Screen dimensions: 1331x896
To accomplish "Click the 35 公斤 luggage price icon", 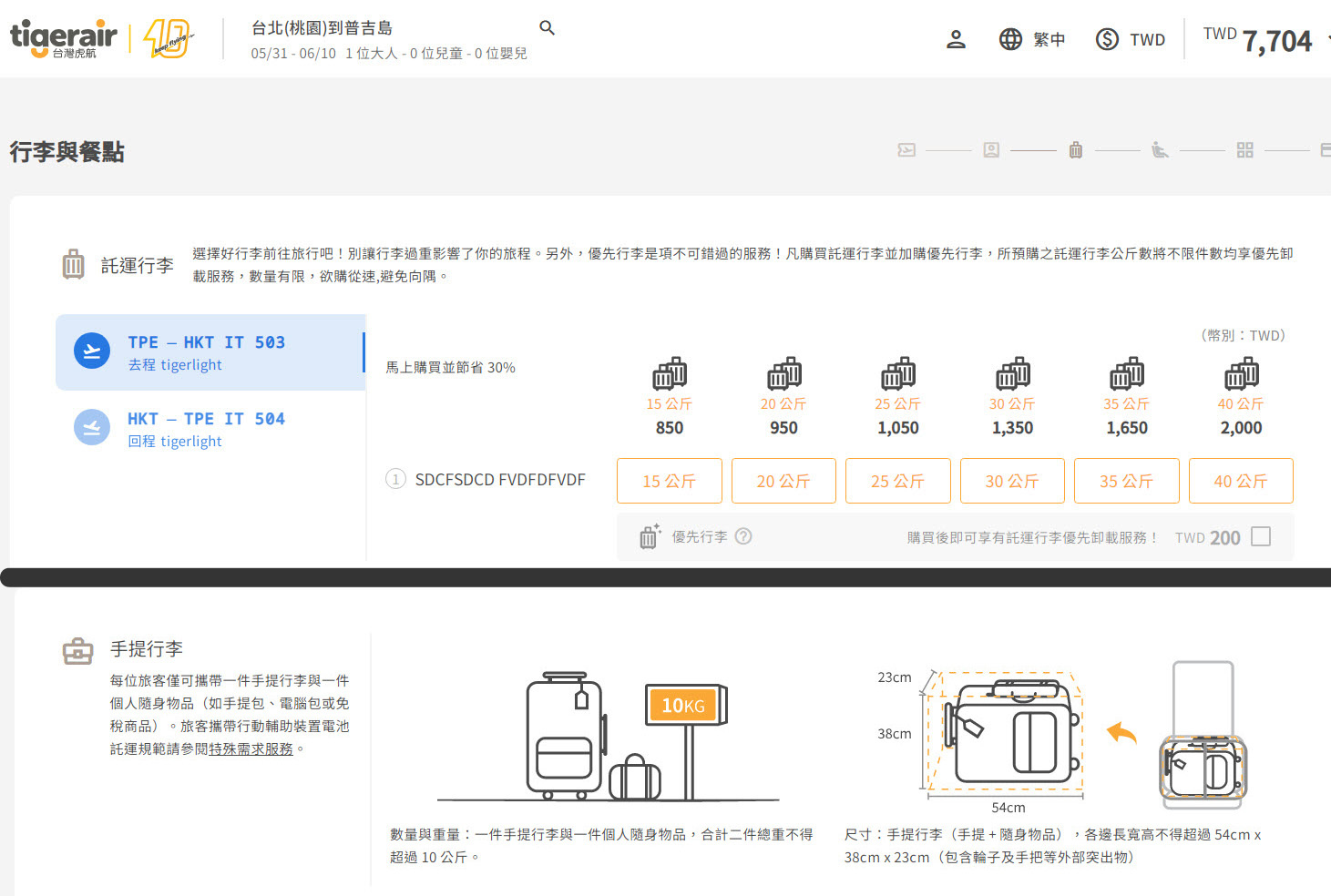I will click(x=1127, y=373).
